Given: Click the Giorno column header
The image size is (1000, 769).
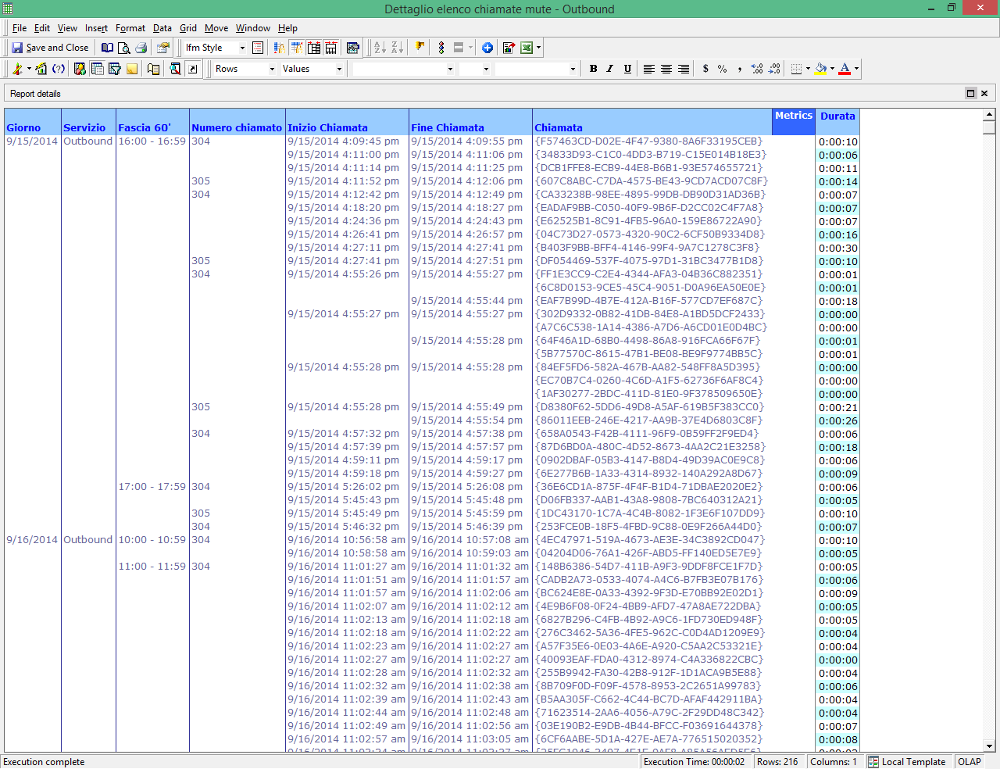Looking at the screenshot, I should pos(33,122).
